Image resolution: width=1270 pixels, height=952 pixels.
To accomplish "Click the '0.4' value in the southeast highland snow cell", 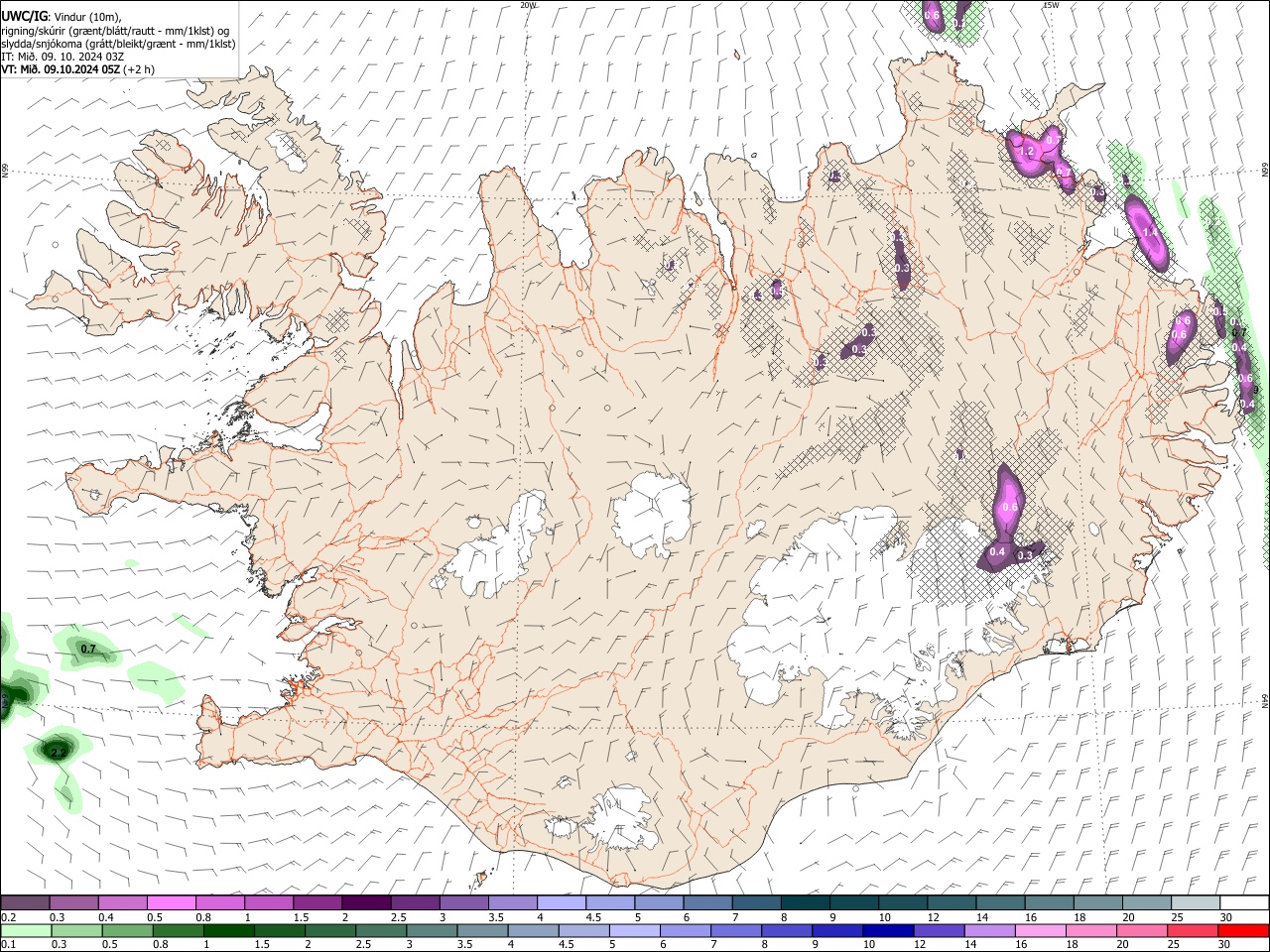I will (998, 552).
